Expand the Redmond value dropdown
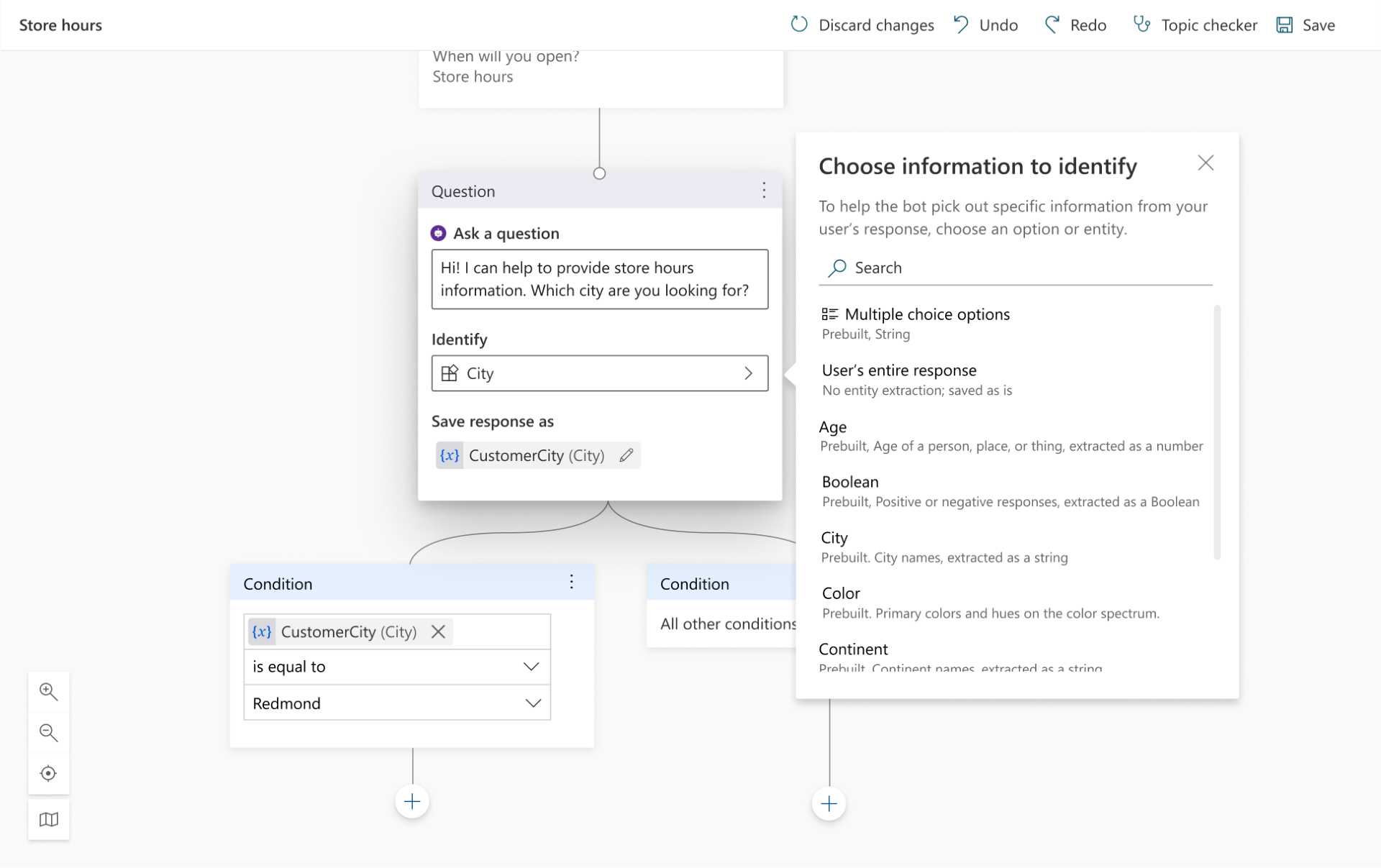 [x=532, y=703]
